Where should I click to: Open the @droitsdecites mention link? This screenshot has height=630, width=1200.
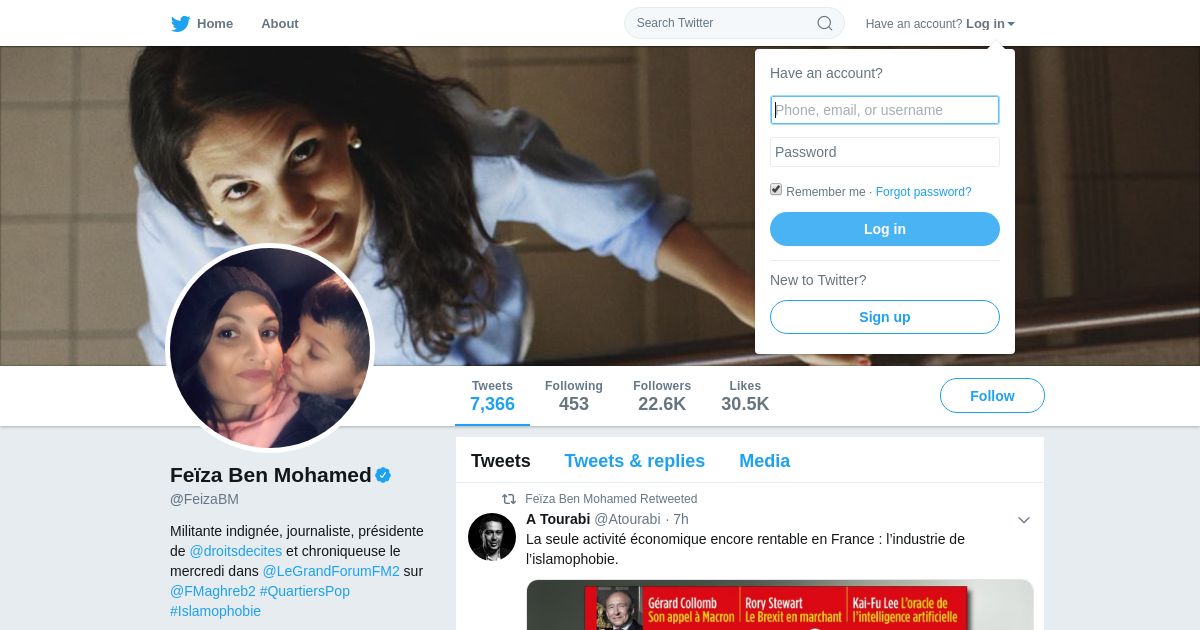point(236,551)
